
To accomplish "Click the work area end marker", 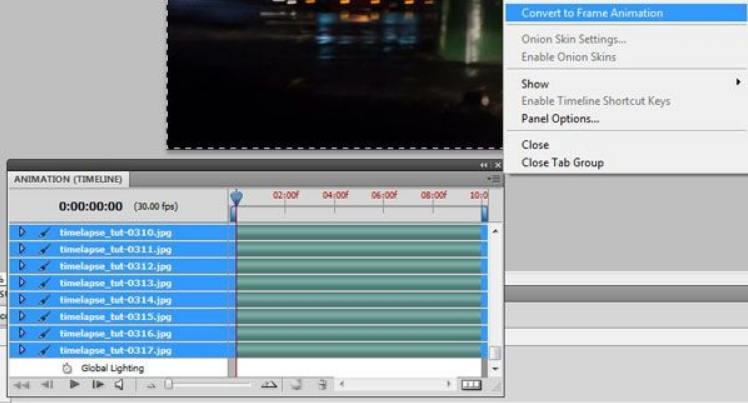I will [x=484, y=213].
